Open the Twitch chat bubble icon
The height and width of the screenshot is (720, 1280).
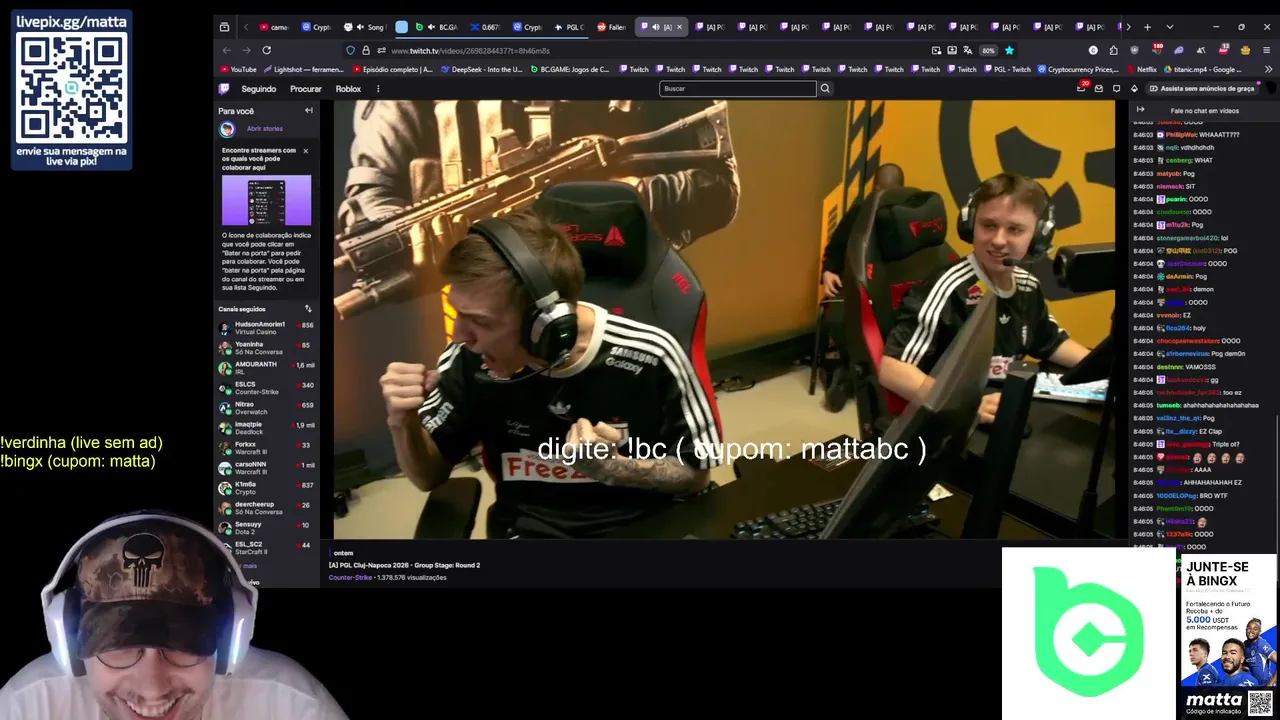pyautogui.click(x=1117, y=89)
